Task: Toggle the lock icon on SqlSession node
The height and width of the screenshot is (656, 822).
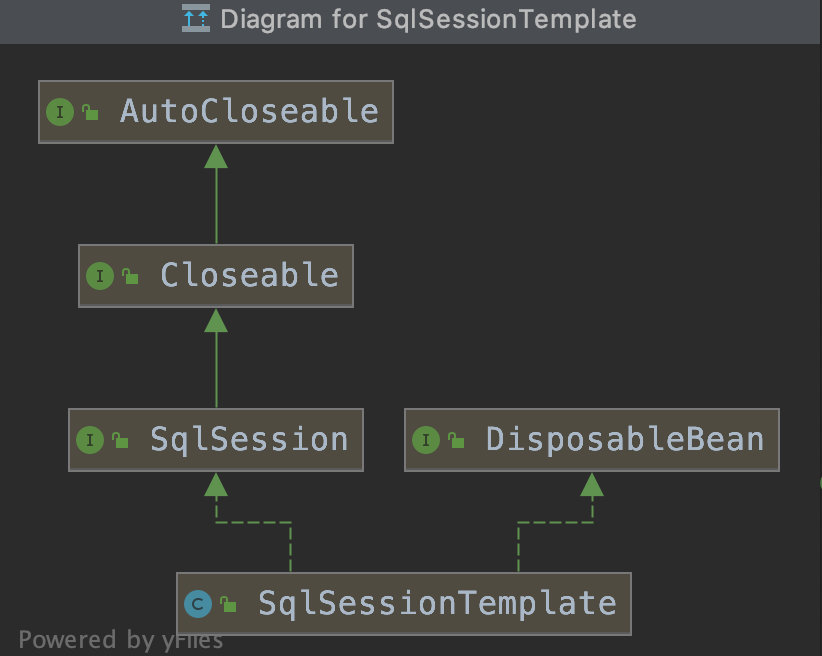Action: coord(118,439)
